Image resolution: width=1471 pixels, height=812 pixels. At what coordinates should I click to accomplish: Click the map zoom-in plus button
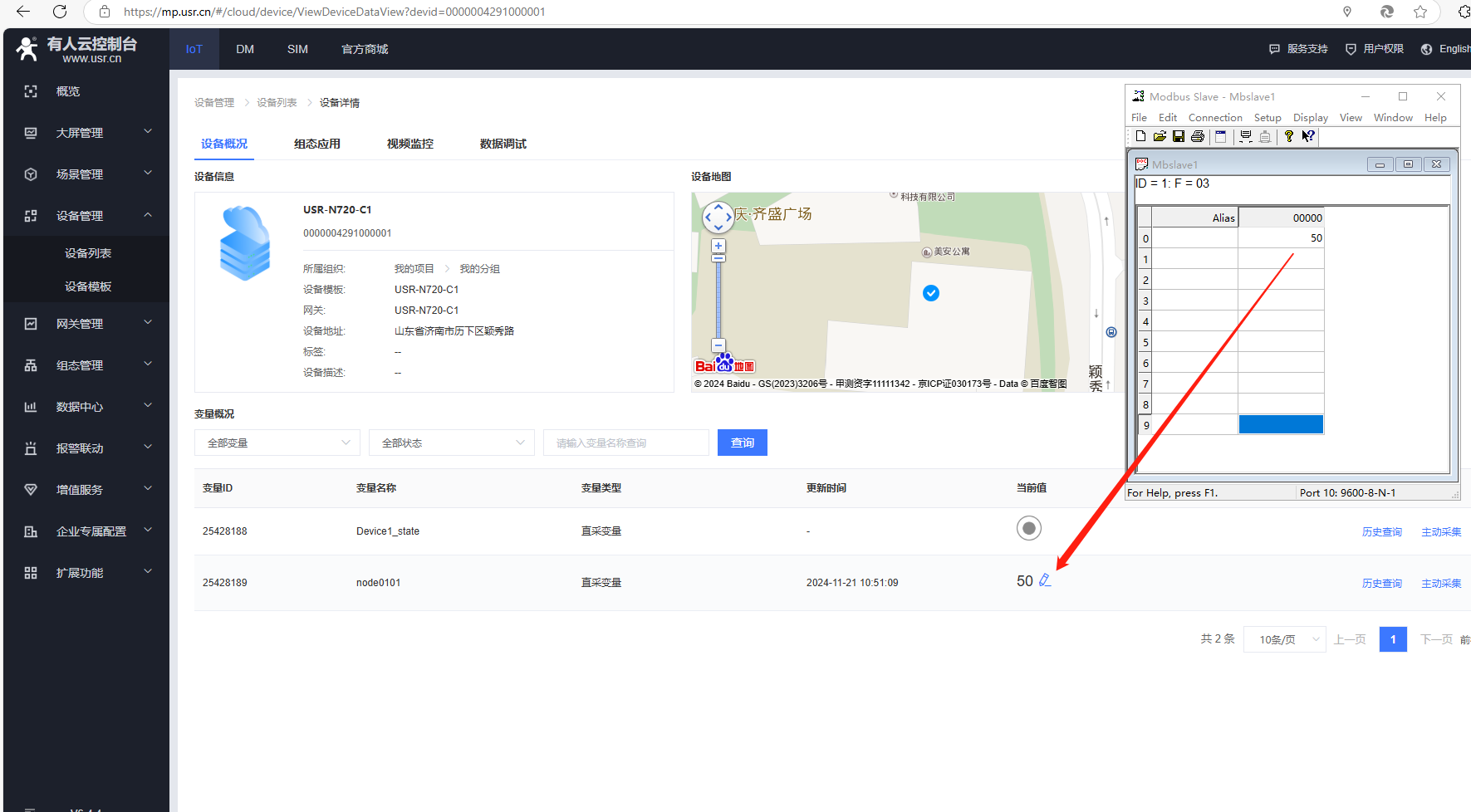[718, 246]
